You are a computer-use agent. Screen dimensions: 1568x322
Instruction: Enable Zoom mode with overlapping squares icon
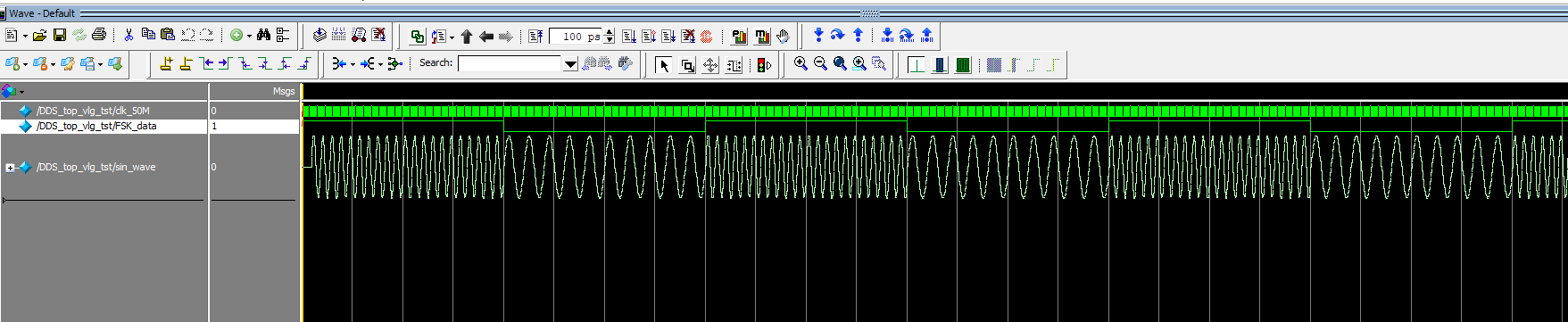coord(687,65)
